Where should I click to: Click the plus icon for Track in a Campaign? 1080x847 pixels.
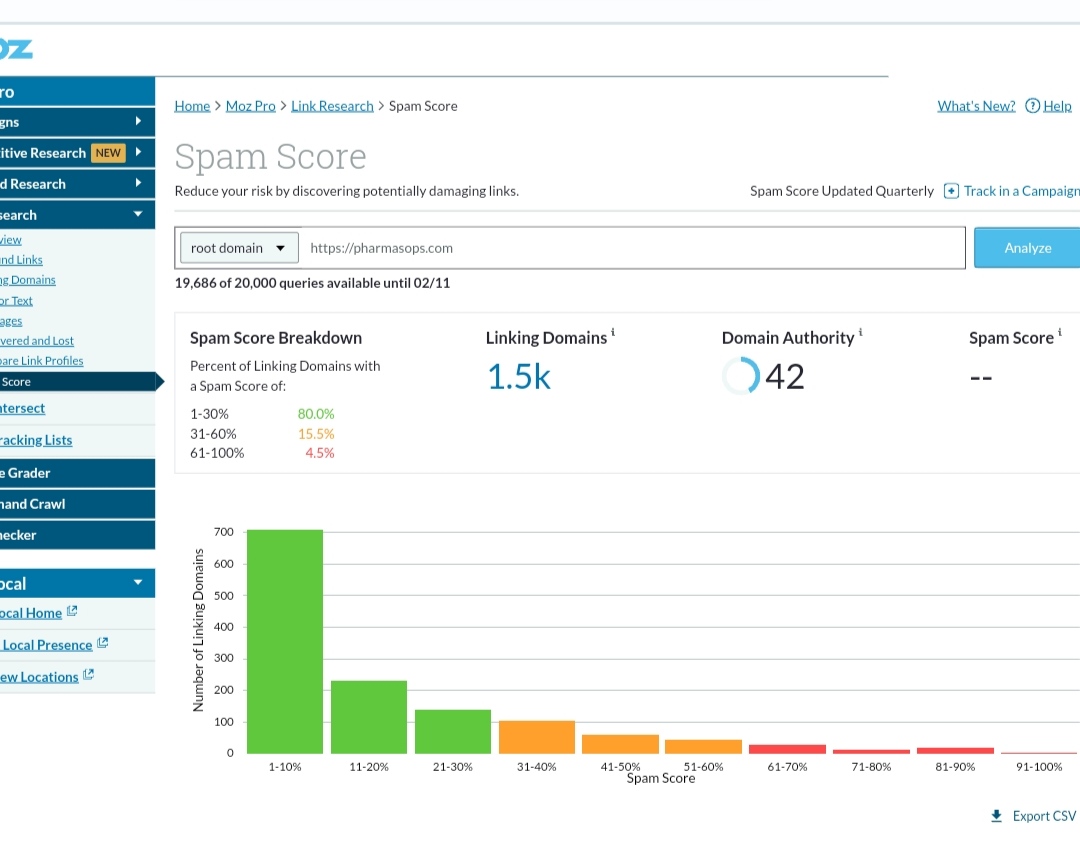click(x=952, y=190)
